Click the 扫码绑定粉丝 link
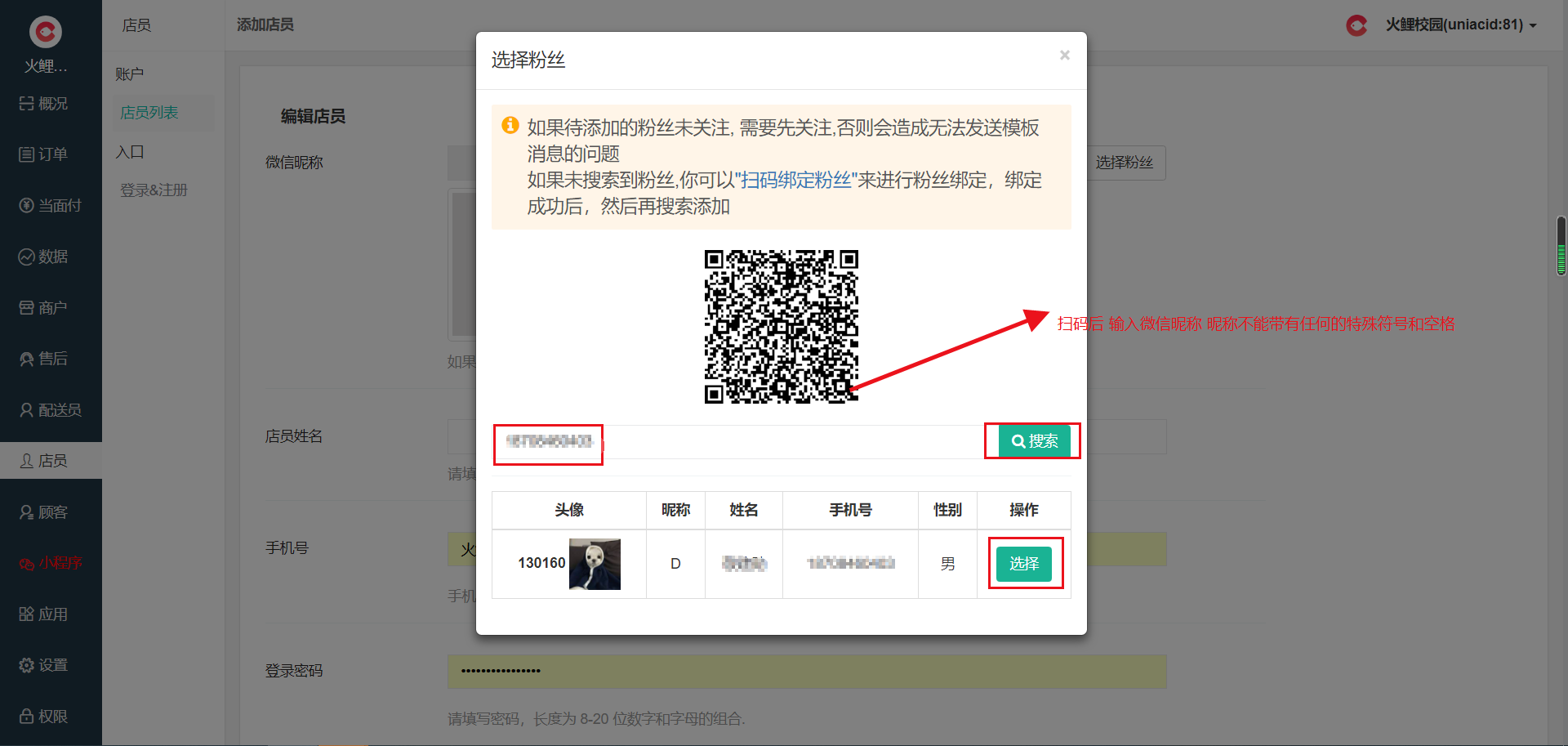The image size is (1568, 746). 795,180
